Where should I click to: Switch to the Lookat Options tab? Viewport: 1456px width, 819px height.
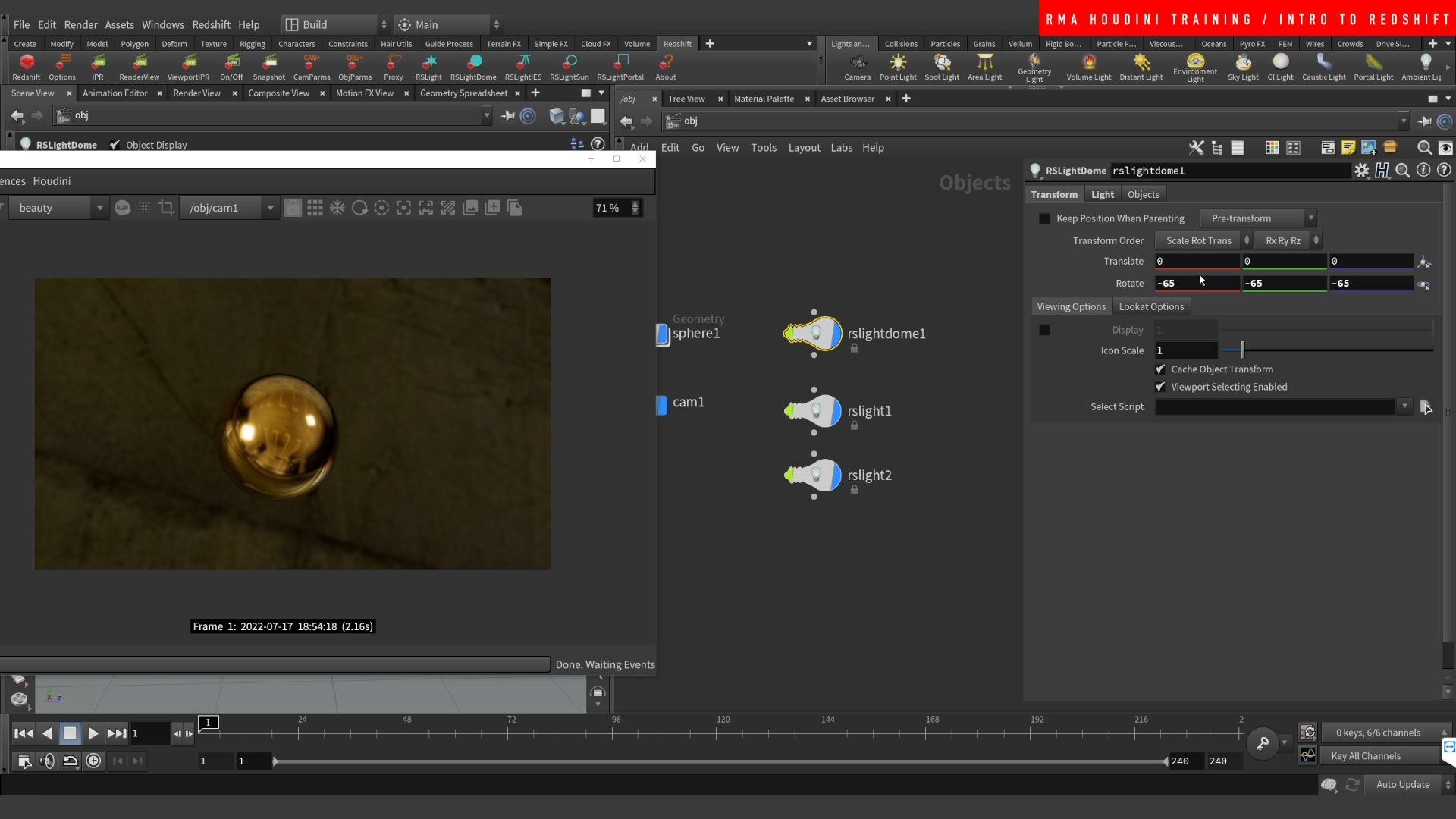[x=1151, y=306]
